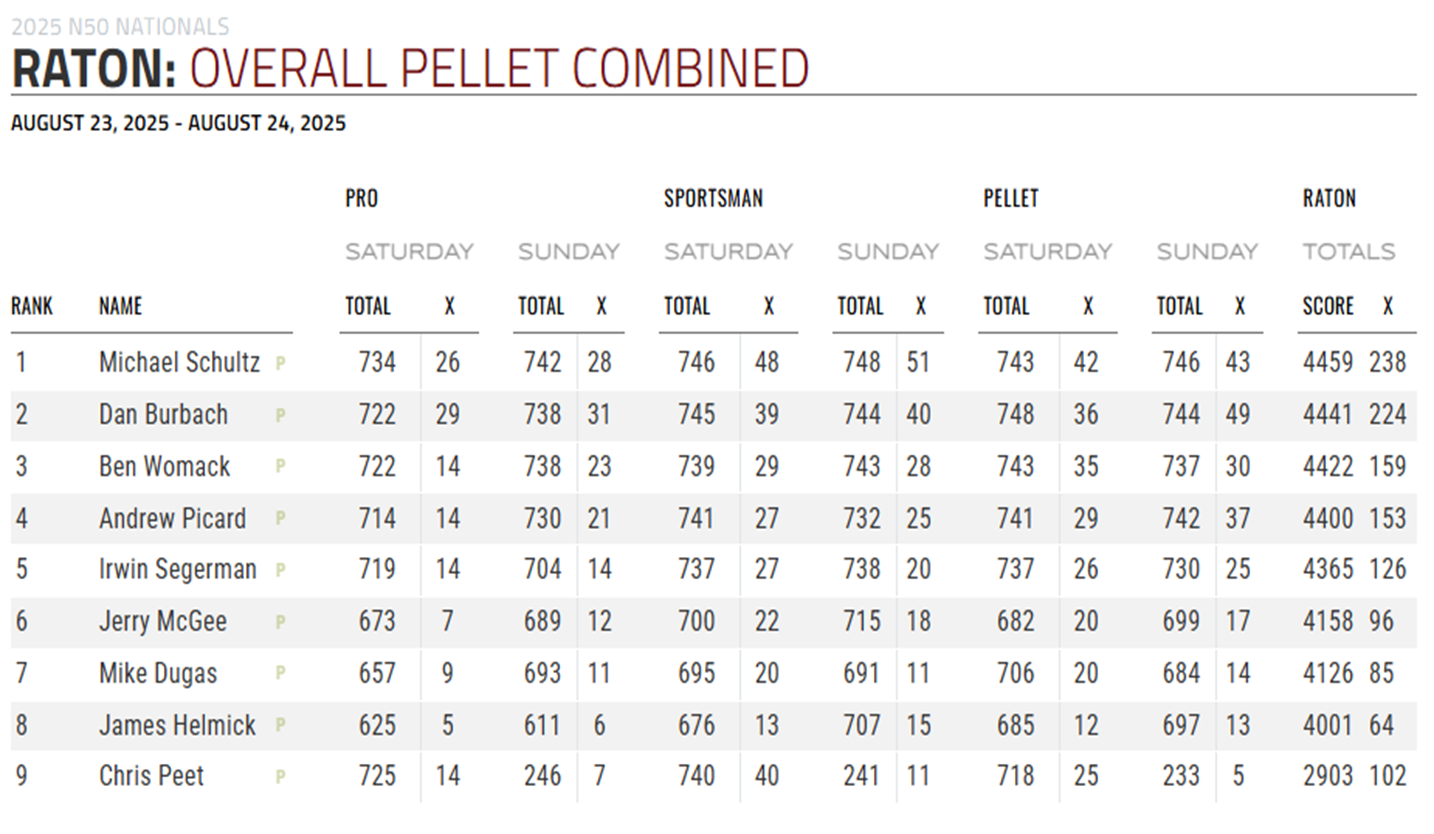Sort by the RANK column header
Screen dimensions: 1434x834
click(x=32, y=306)
